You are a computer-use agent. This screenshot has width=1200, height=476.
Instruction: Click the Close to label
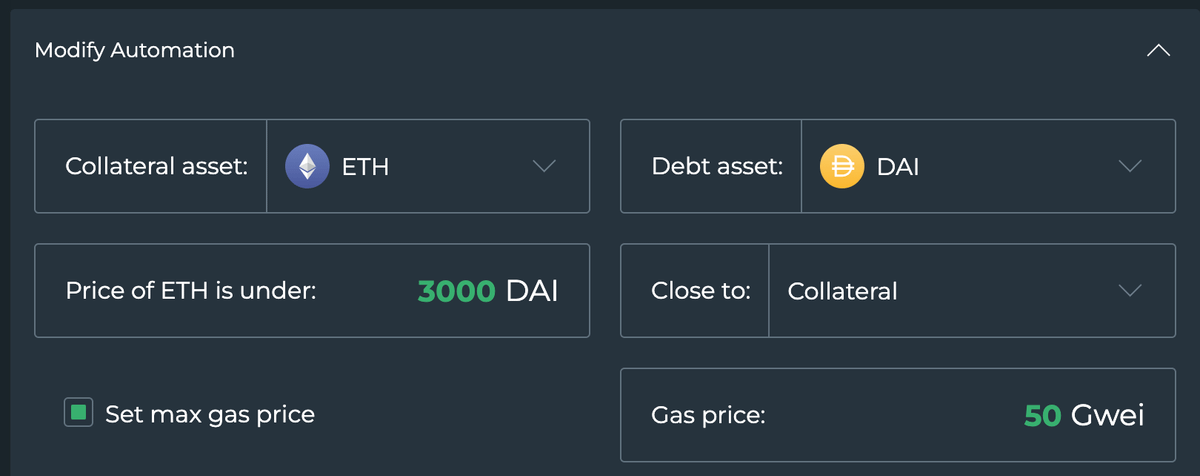(x=700, y=292)
